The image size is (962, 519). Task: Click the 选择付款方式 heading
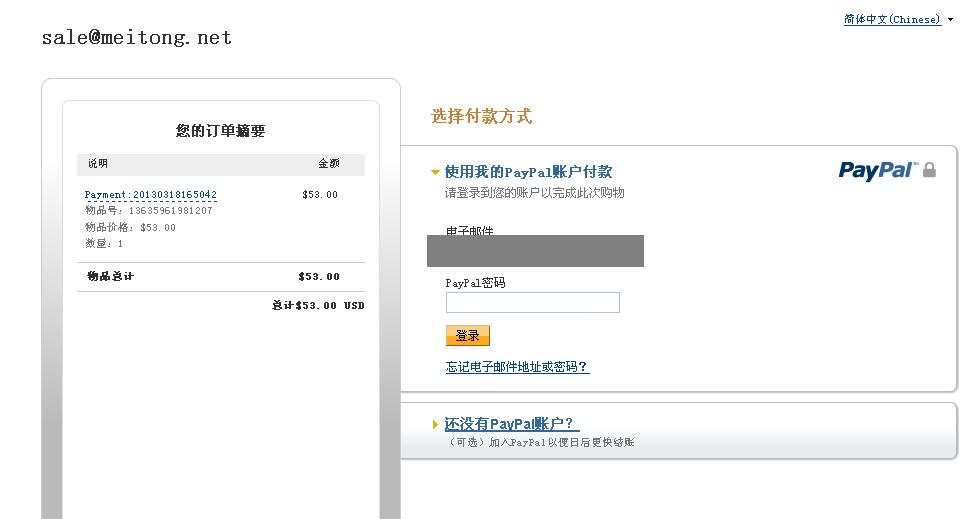coord(482,116)
